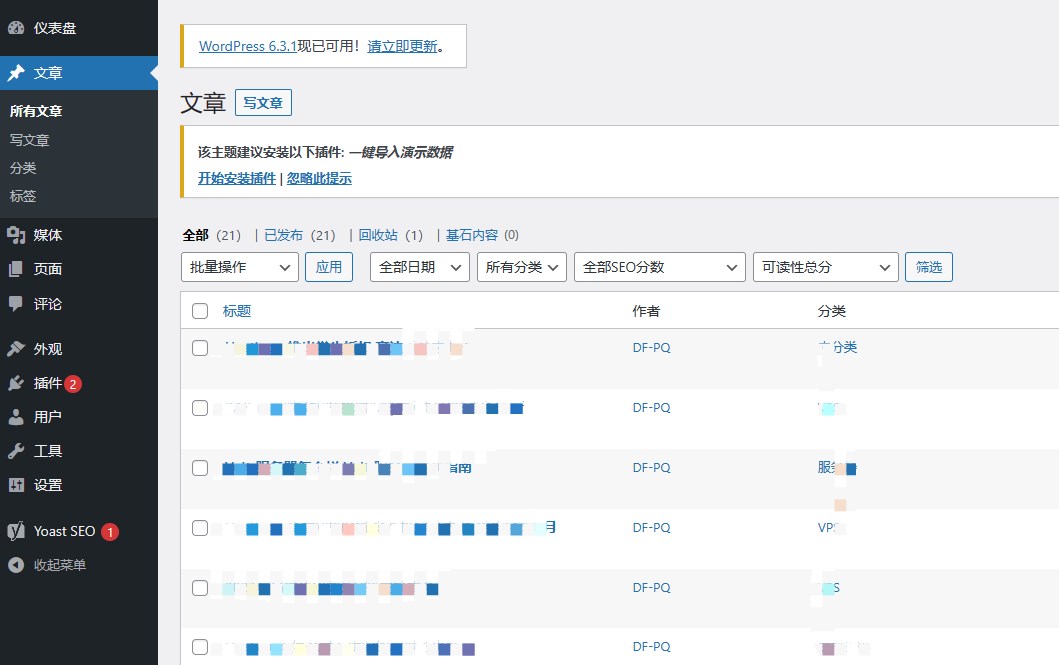The image size is (1059, 665).
Task: Click the 筛选 filter button
Action: coord(928,267)
